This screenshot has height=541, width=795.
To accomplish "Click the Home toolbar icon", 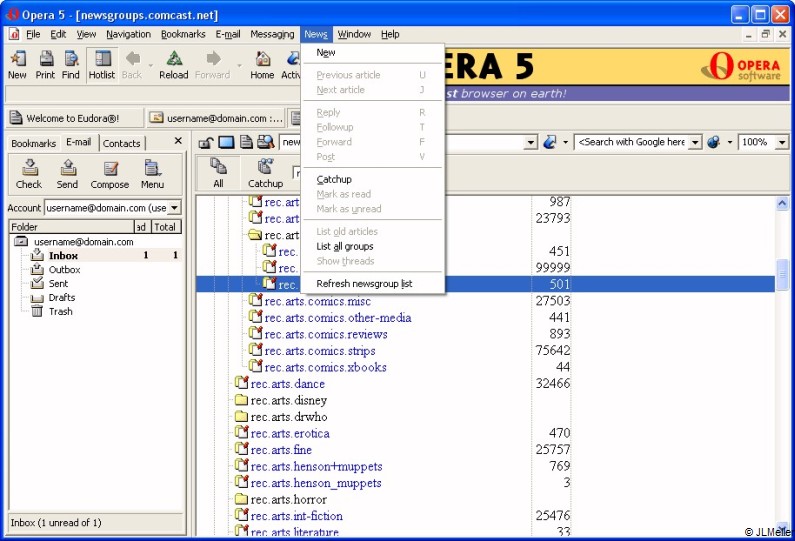I will coord(262,59).
